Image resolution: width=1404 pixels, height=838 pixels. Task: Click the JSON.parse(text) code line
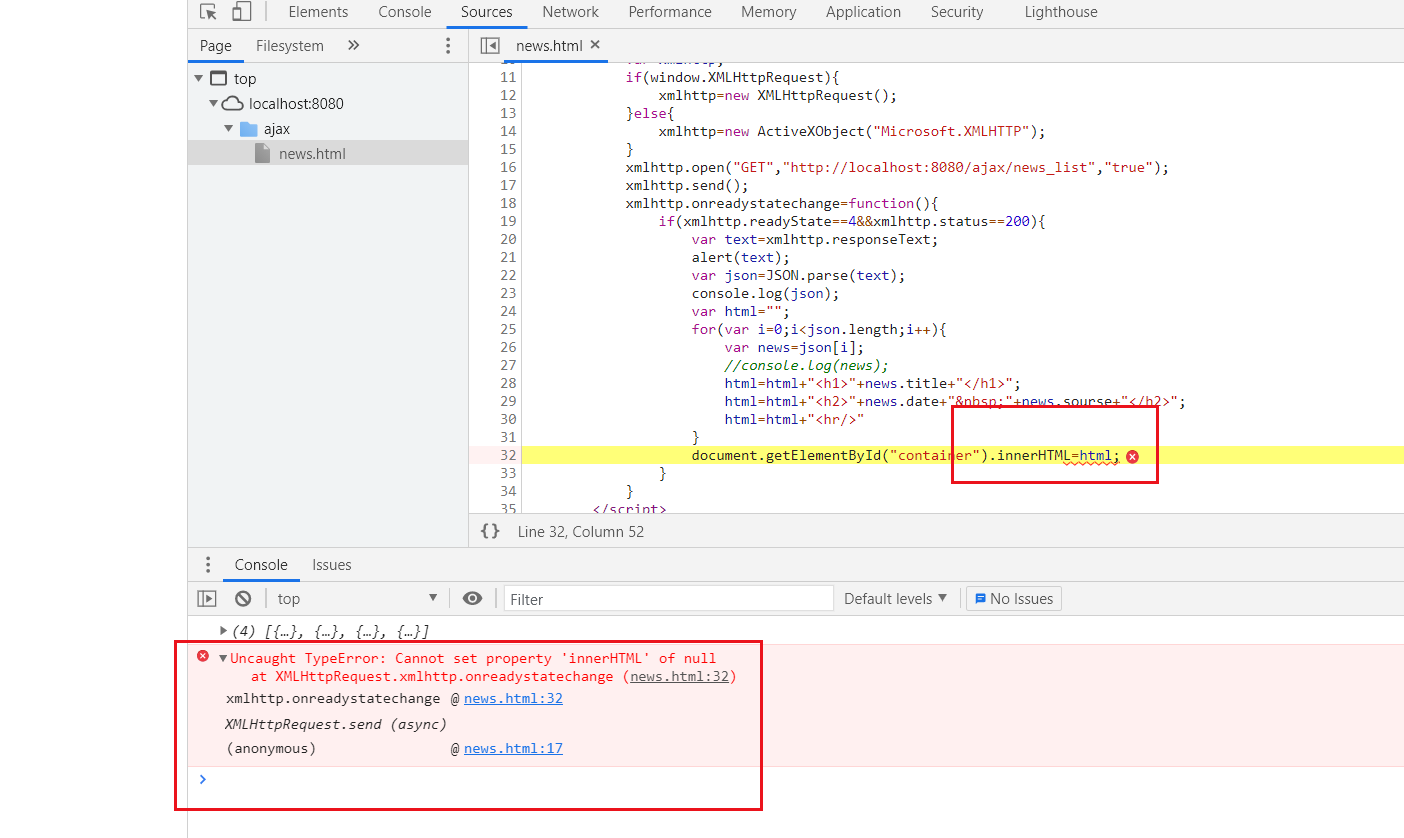[x=798, y=275]
